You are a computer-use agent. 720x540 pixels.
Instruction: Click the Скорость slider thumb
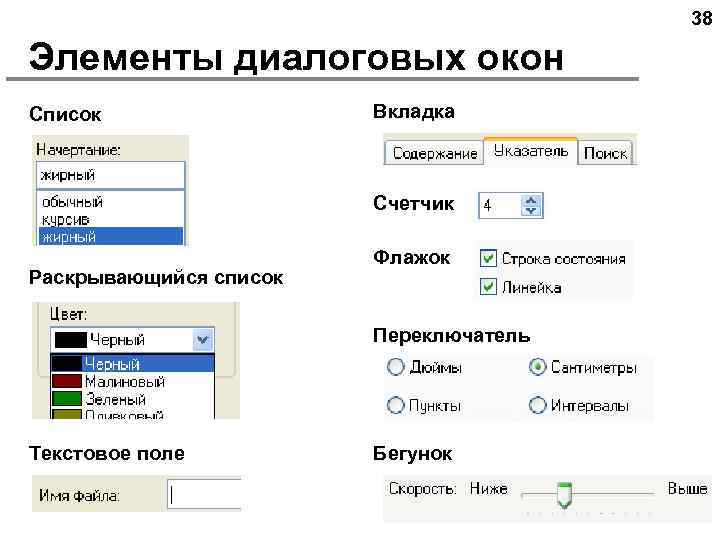click(564, 495)
